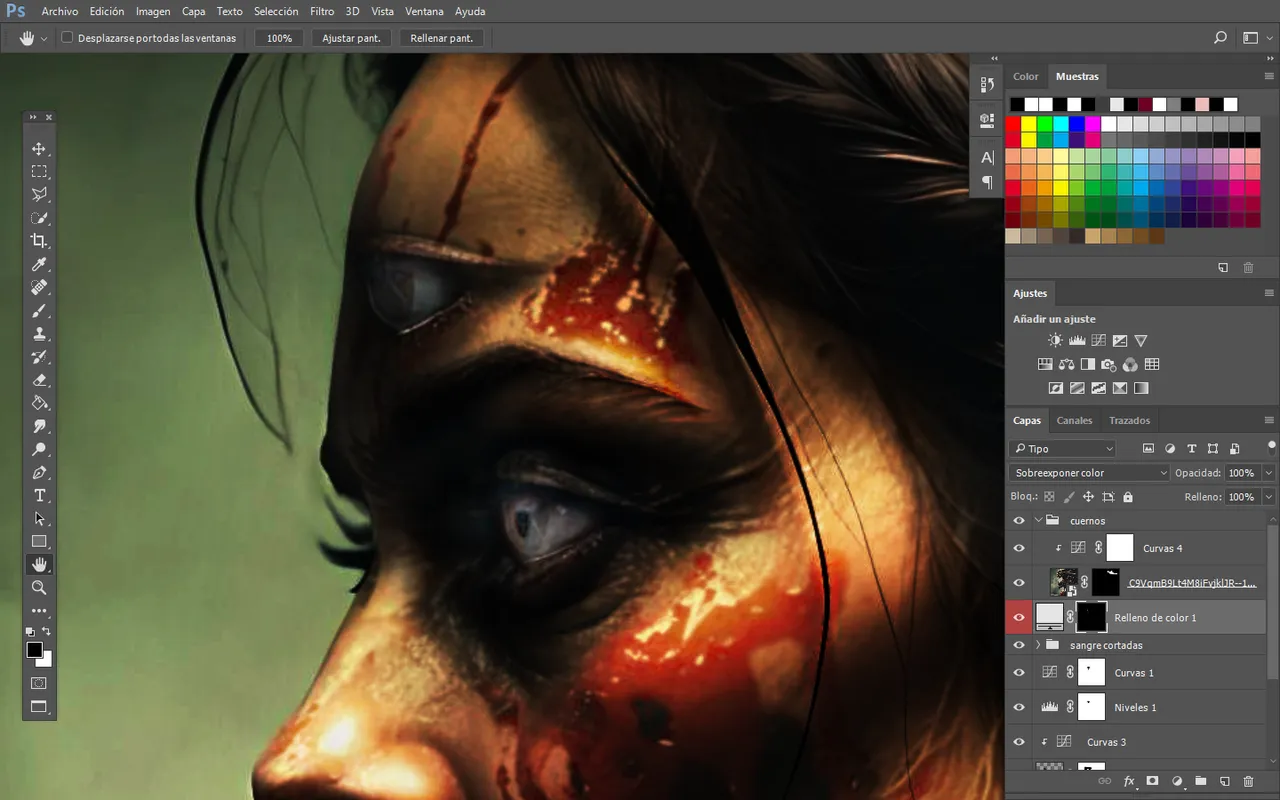
Task: Select the Healing Brush tool
Action: click(39, 288)
